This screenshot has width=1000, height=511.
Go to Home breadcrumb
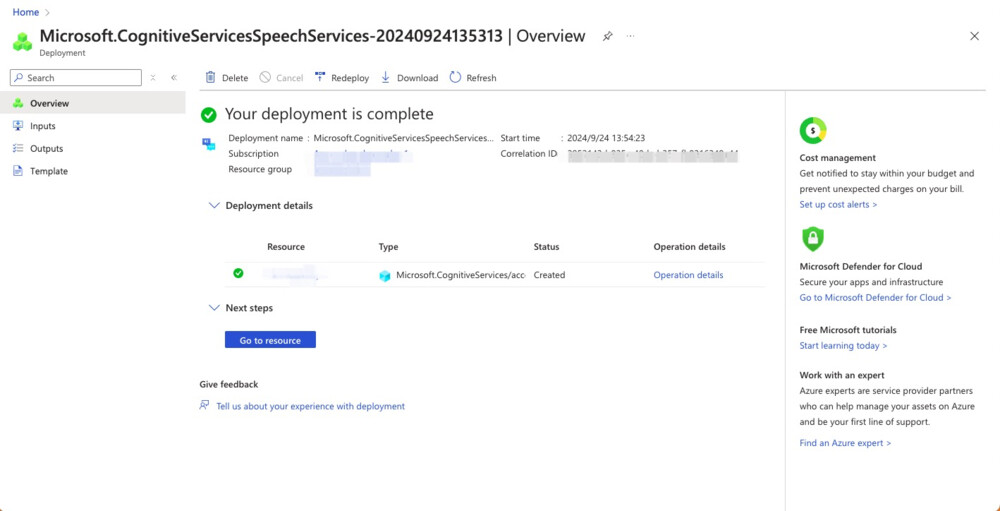(x=26, y=11)
